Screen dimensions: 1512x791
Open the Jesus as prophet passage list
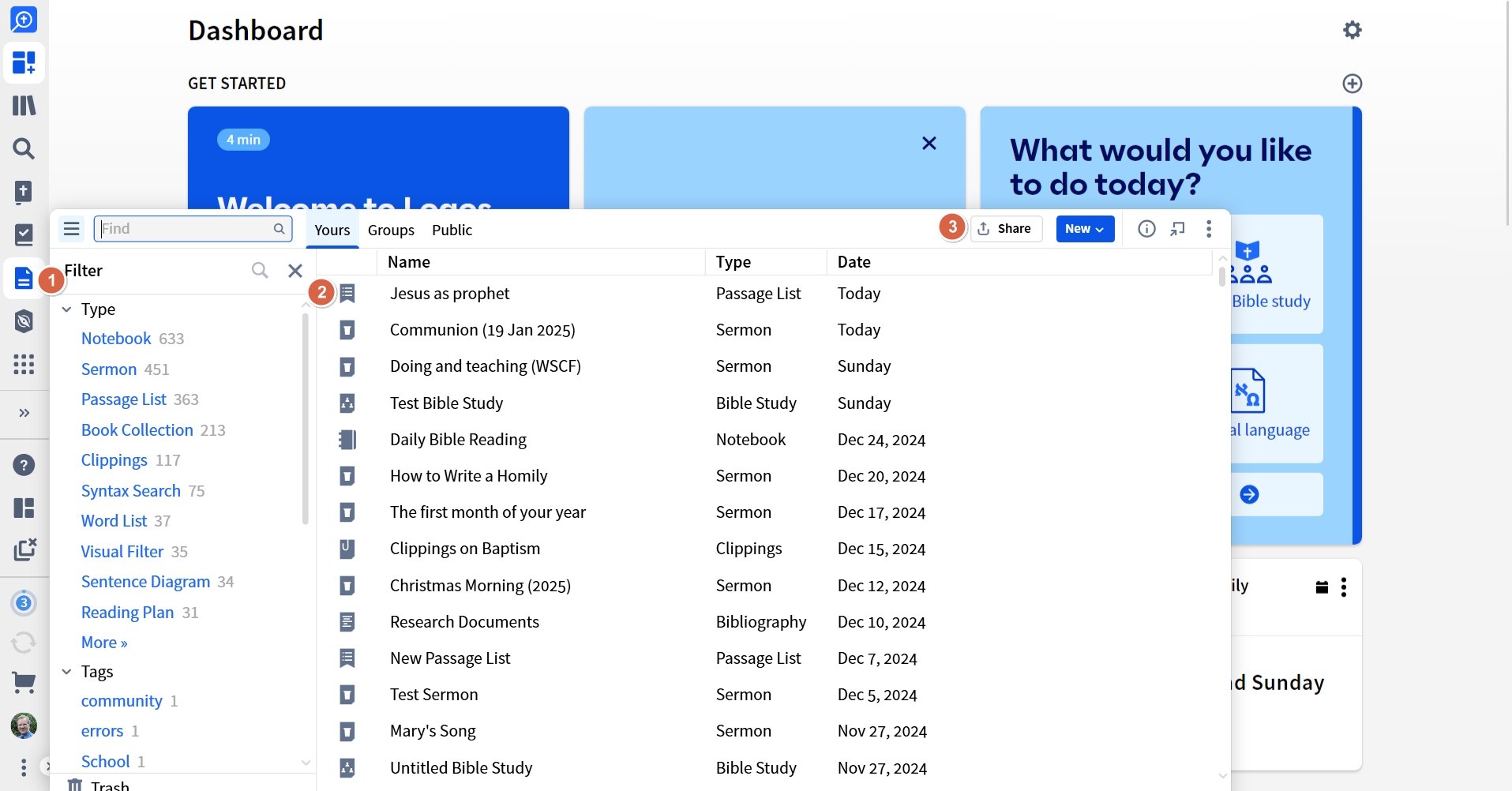point(450,294)
